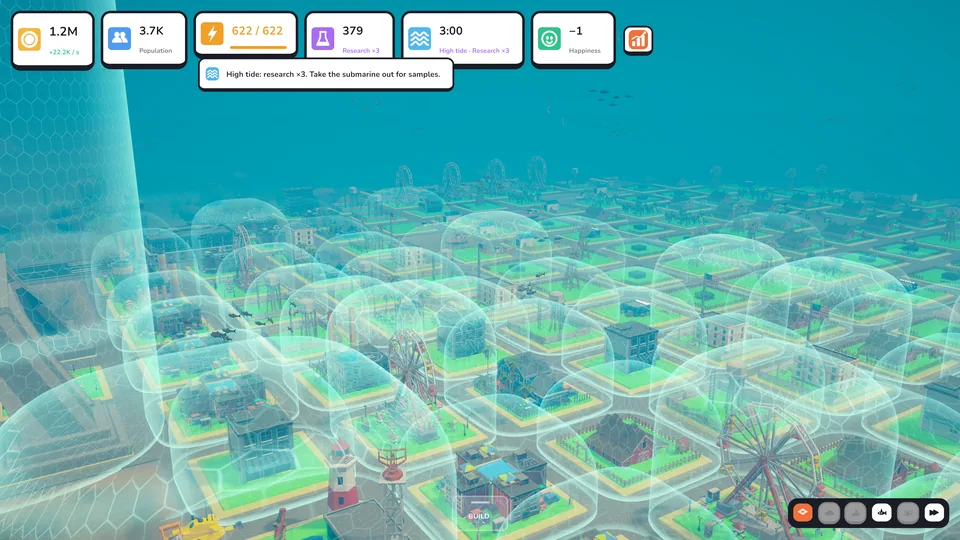
Task: Click the 3.7K population value
Action: pos(151,31)
